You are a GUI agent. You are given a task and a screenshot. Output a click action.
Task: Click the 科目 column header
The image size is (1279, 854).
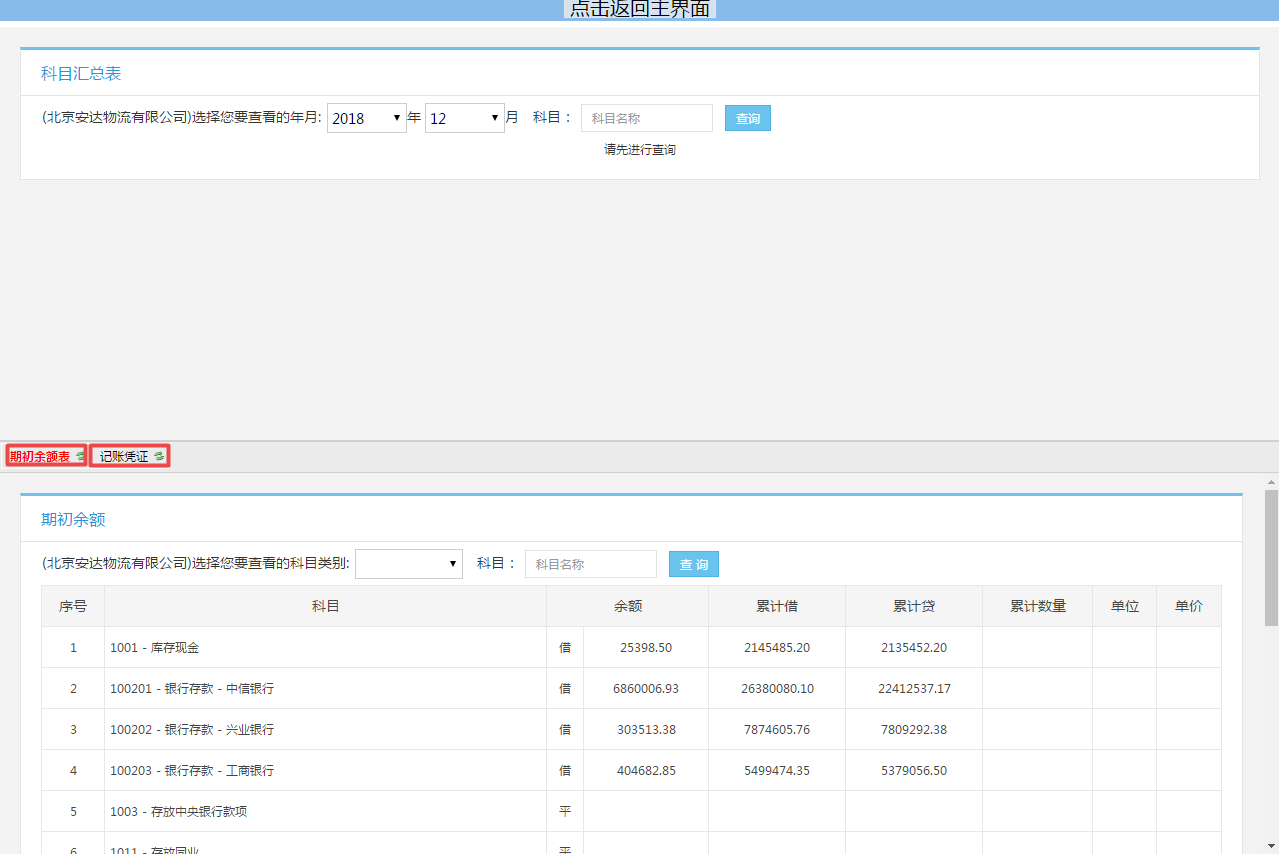point(325,606)
